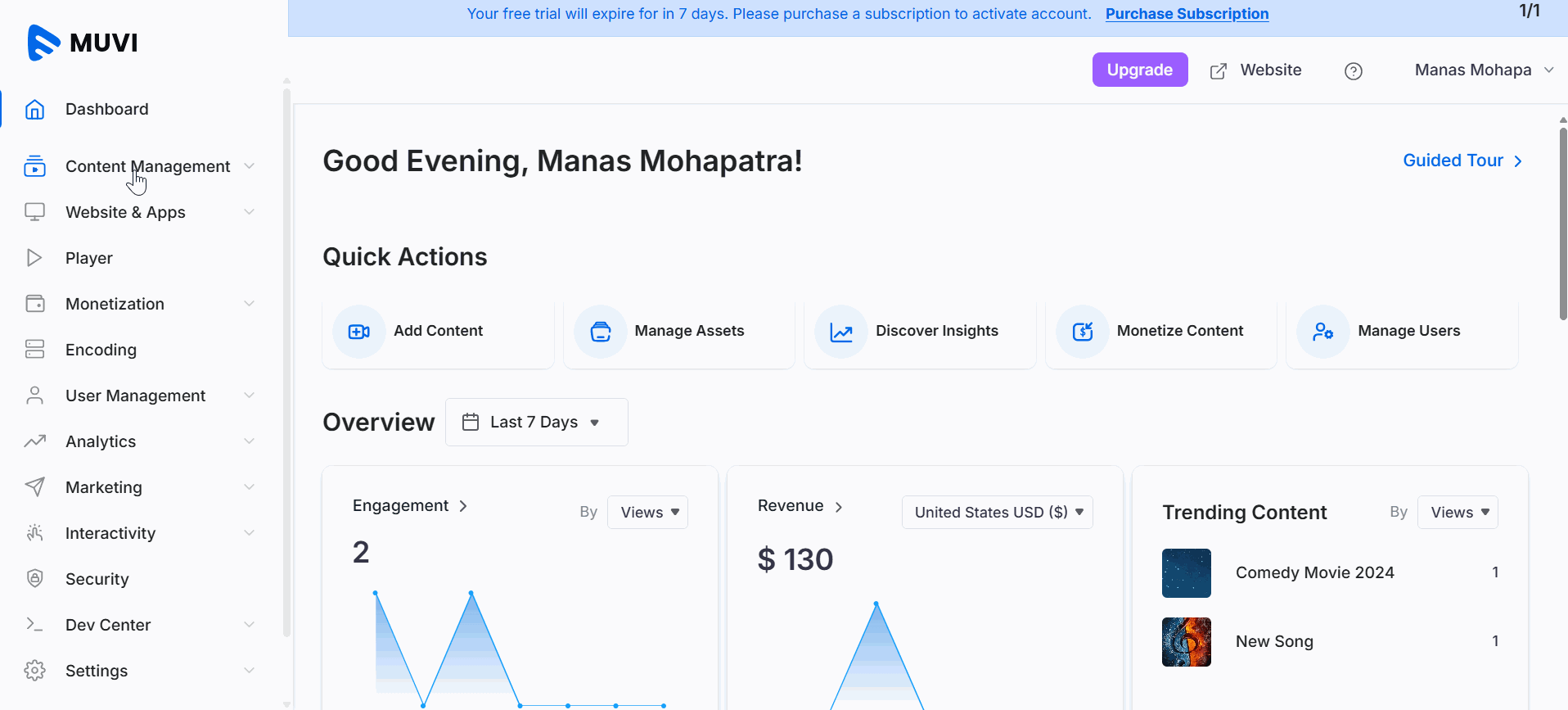Image resolution: width=1568 pixels, height=710 pixels.
Task: Click the Comedy Movie 2024 thumbnail
Action: coord(1186,573)
